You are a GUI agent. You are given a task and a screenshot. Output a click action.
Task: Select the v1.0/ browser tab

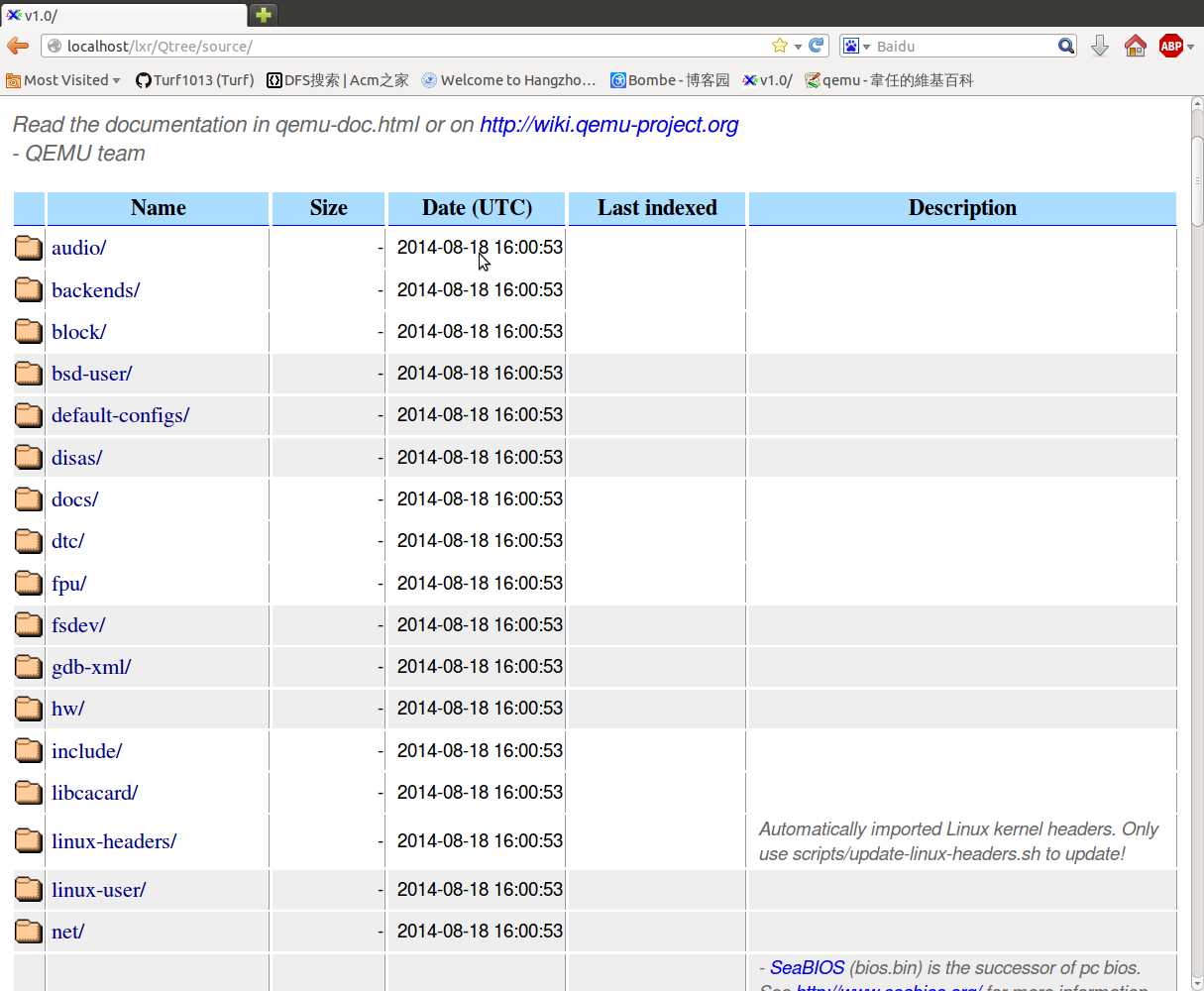tap(123, 15)
